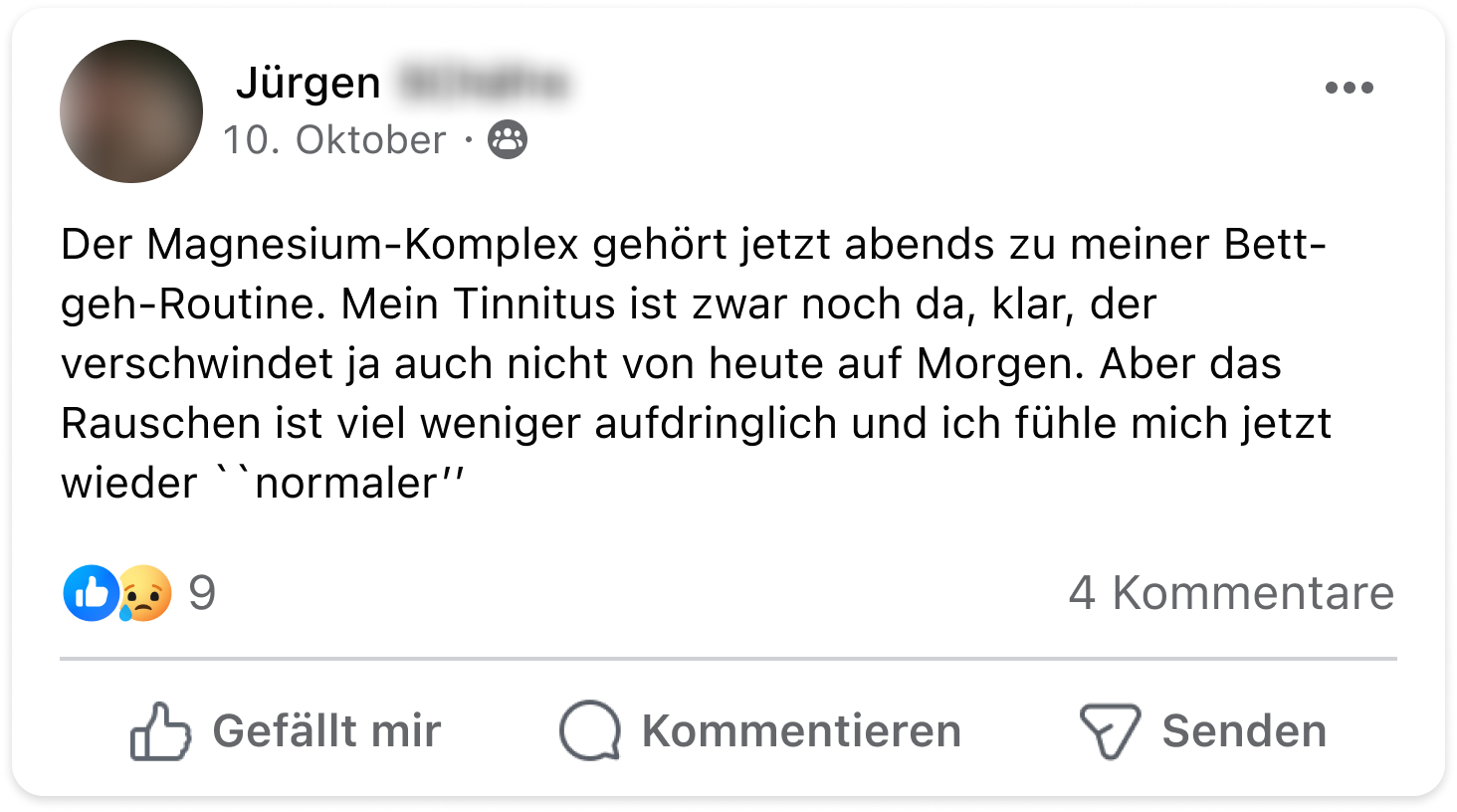Viewport: 1457px width, 812px height.
Task: Show who reacted via the count 9
Action: click(202, 593)
